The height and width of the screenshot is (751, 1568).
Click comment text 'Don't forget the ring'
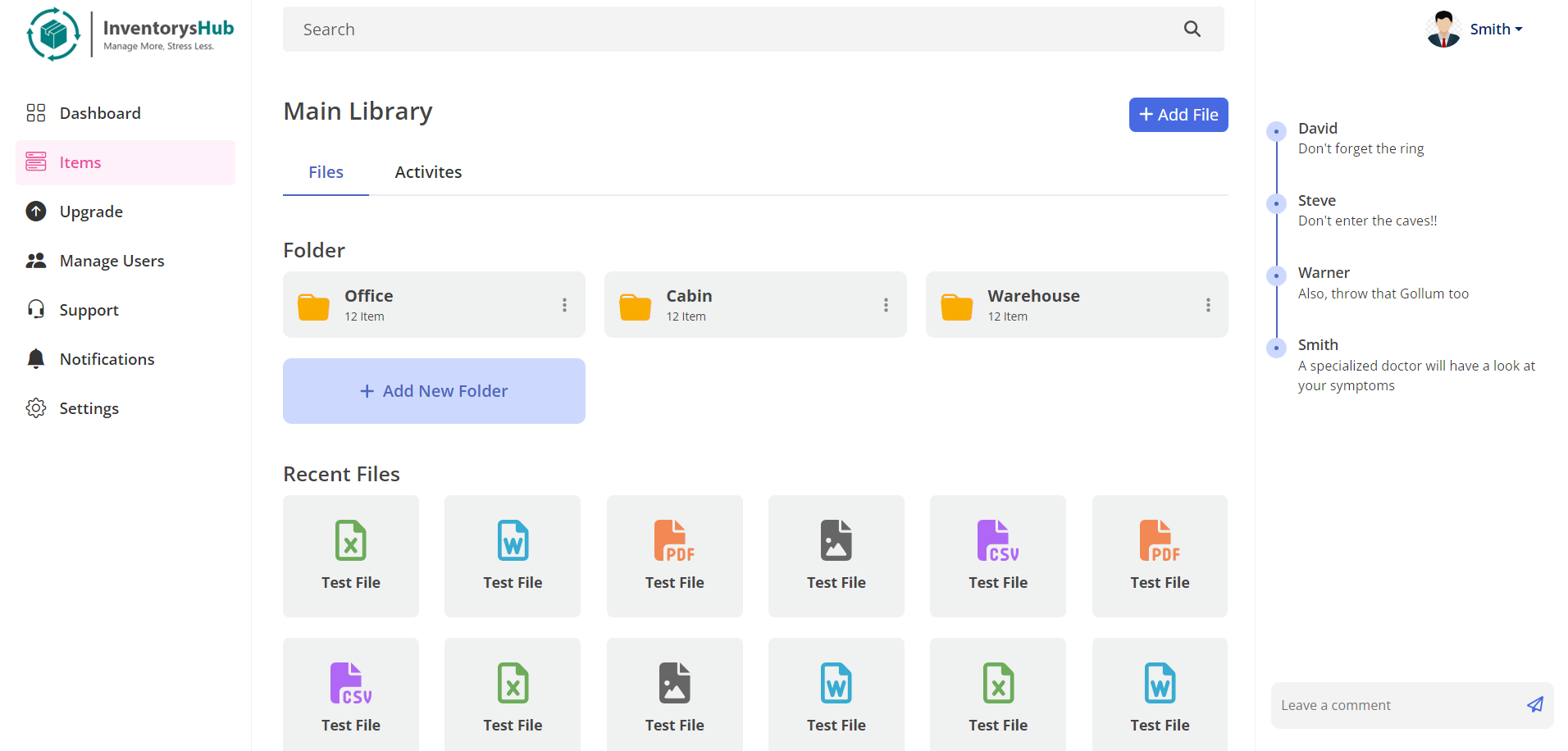click(x=1361, y=148)
